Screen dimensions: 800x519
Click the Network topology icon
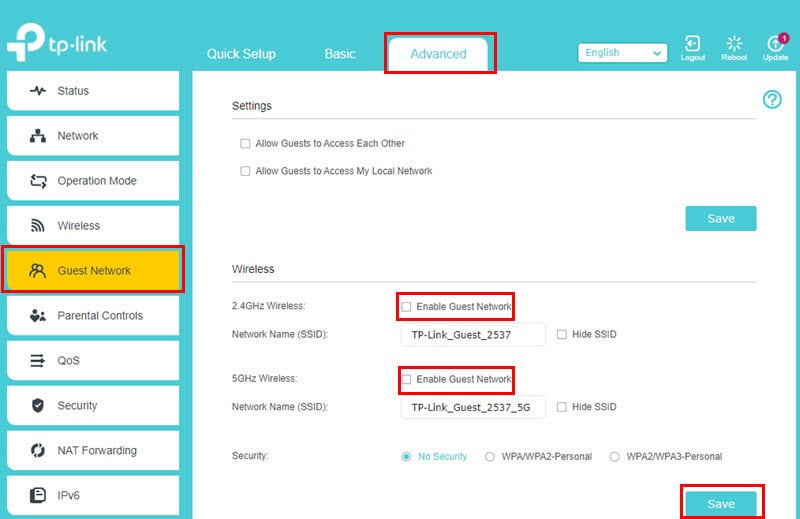tap(38, 136)
